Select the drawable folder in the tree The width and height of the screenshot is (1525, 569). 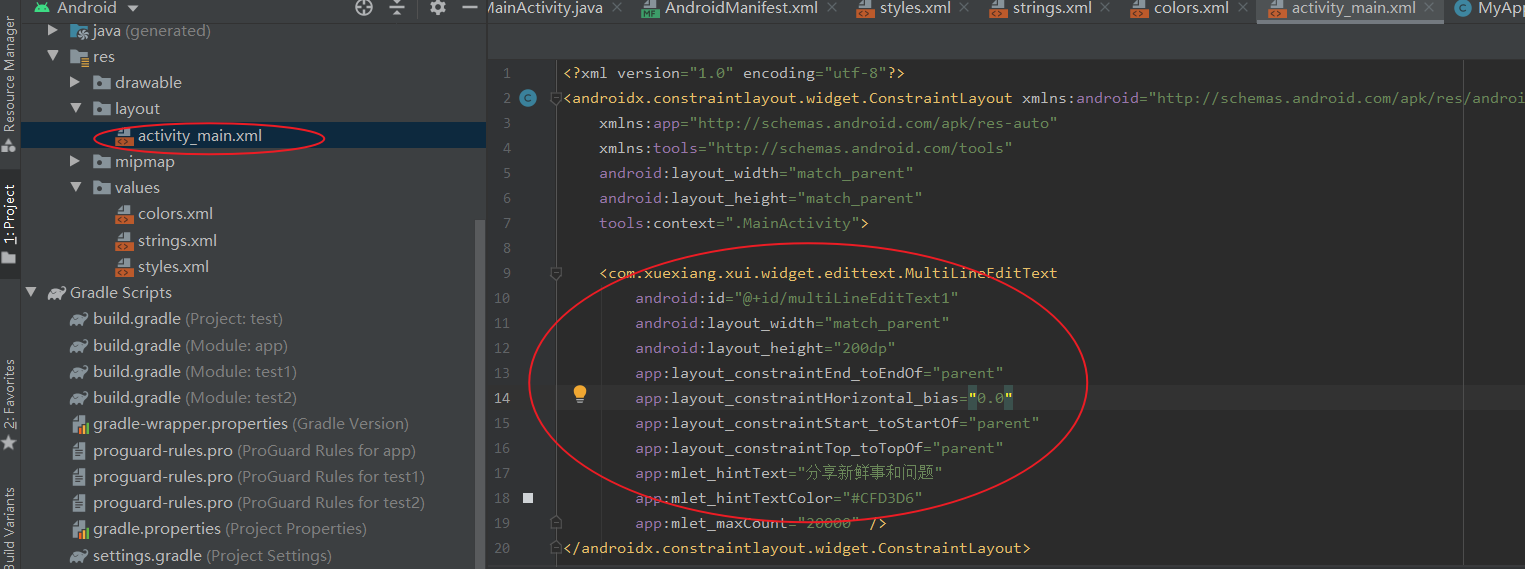[148, 83]
